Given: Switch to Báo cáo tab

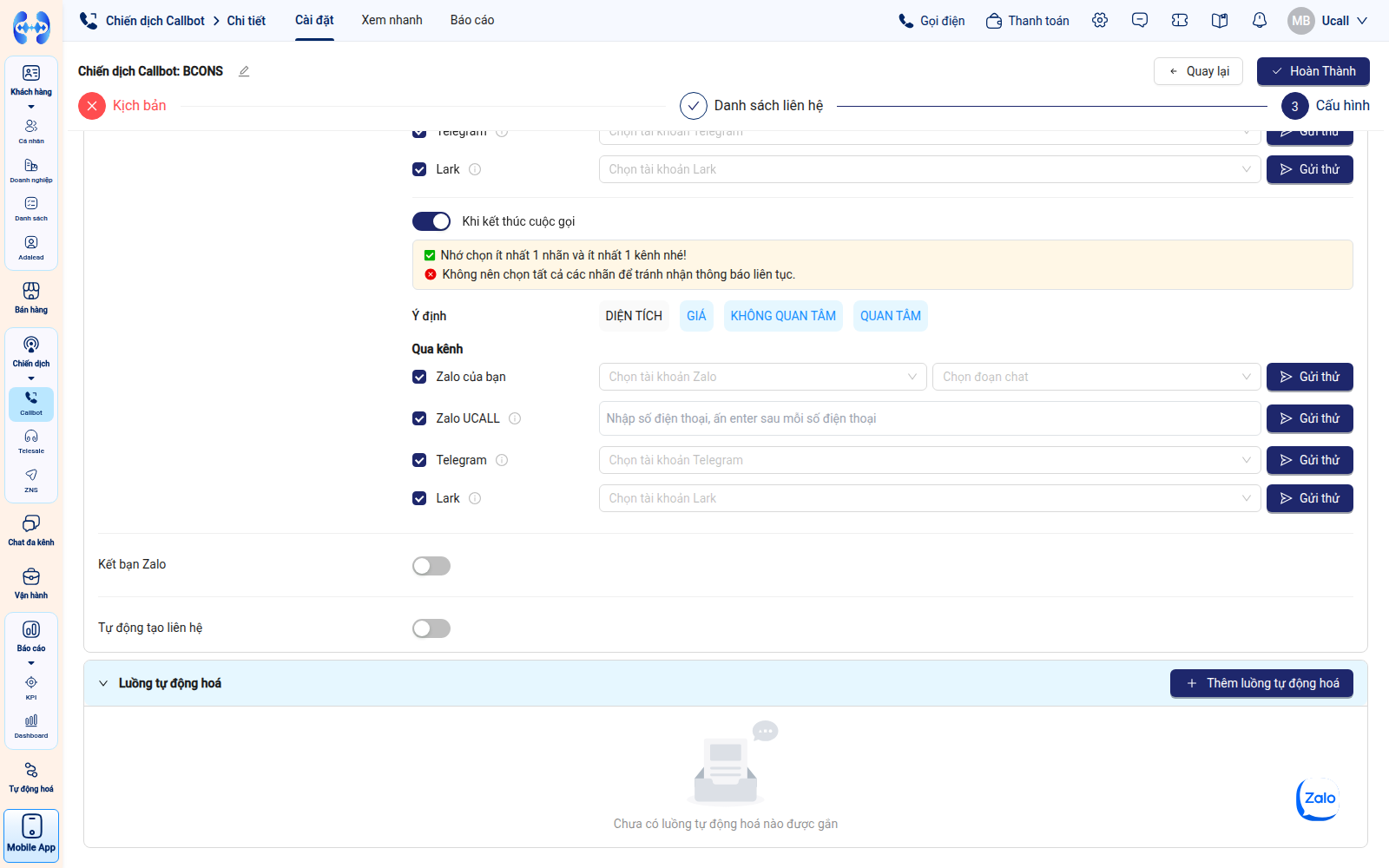Looking at the screenshot, I should point(472,20).
